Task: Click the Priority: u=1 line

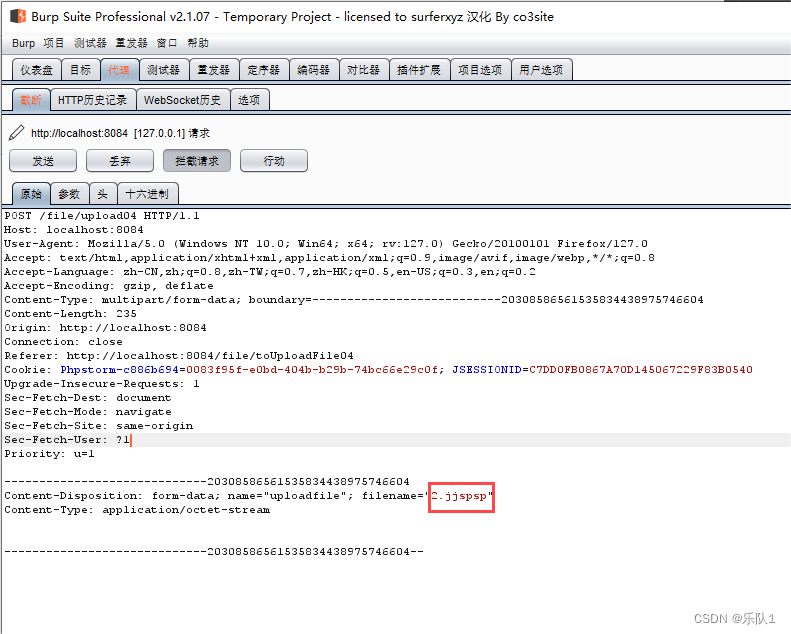Action: point(49,454)
